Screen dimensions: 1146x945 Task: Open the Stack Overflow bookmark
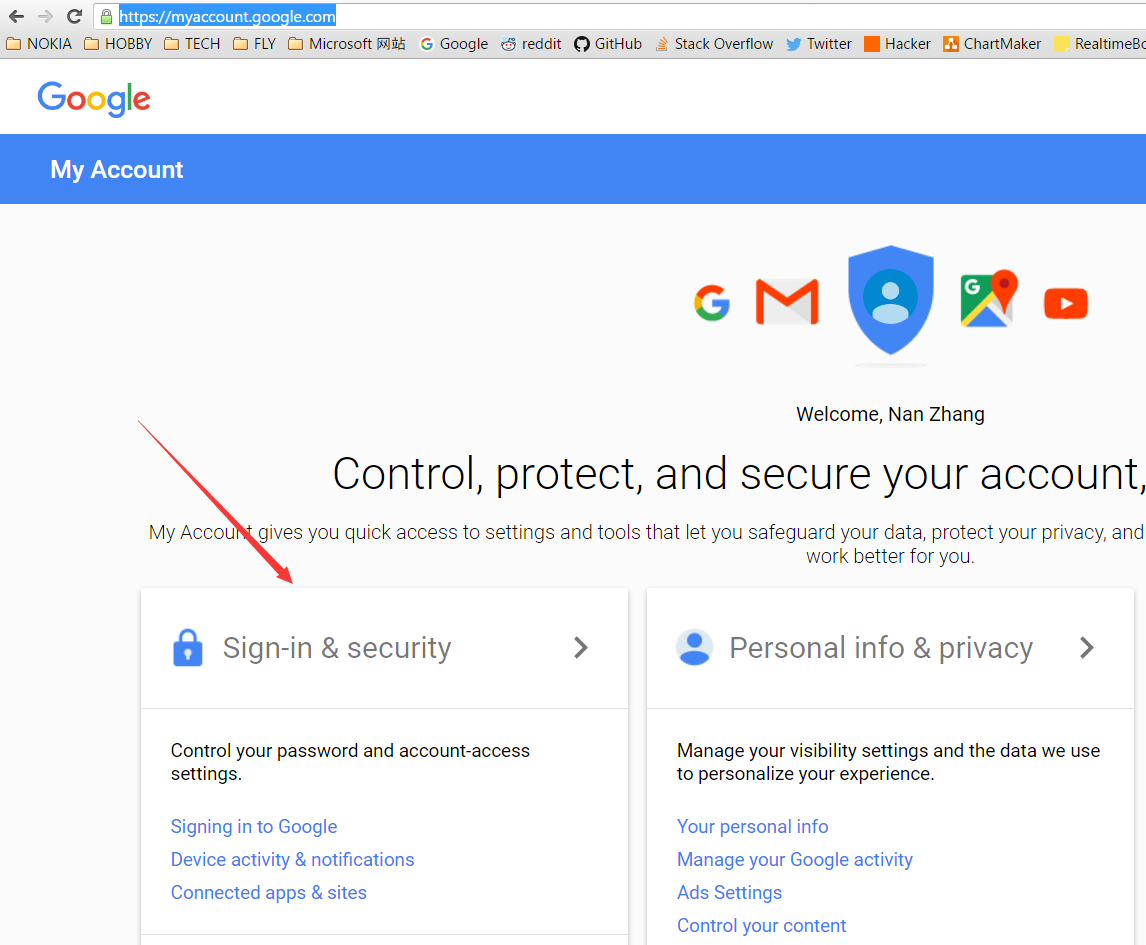[x=714, y=44]
